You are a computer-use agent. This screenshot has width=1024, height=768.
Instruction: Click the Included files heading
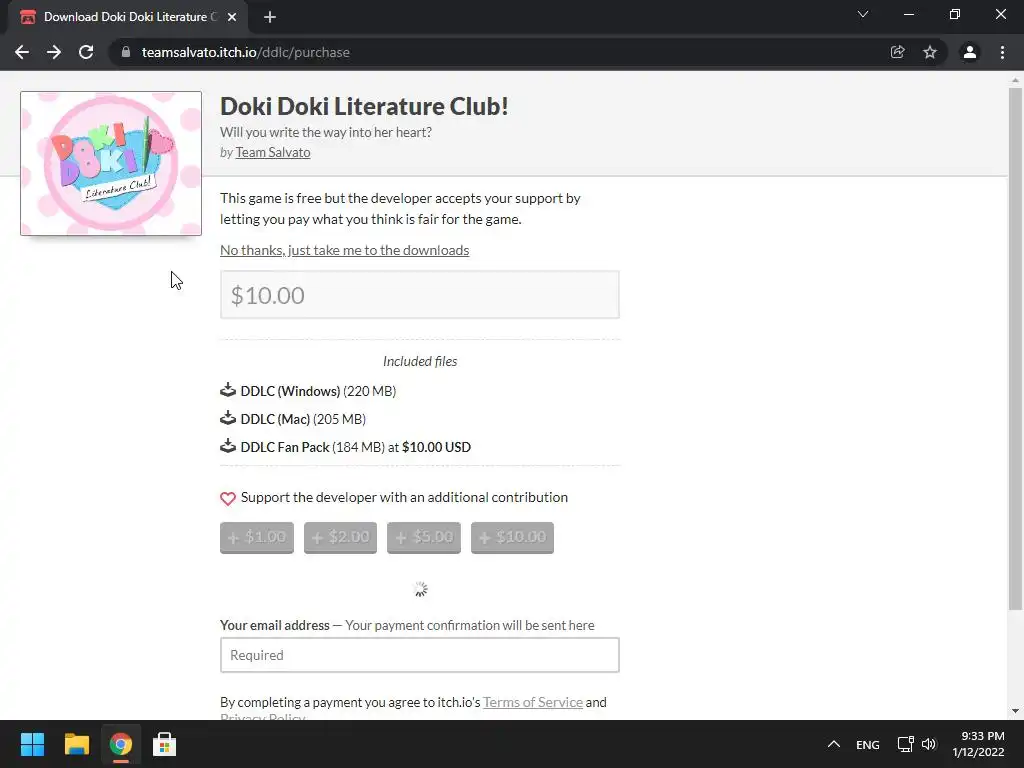[x=420, y=361]
